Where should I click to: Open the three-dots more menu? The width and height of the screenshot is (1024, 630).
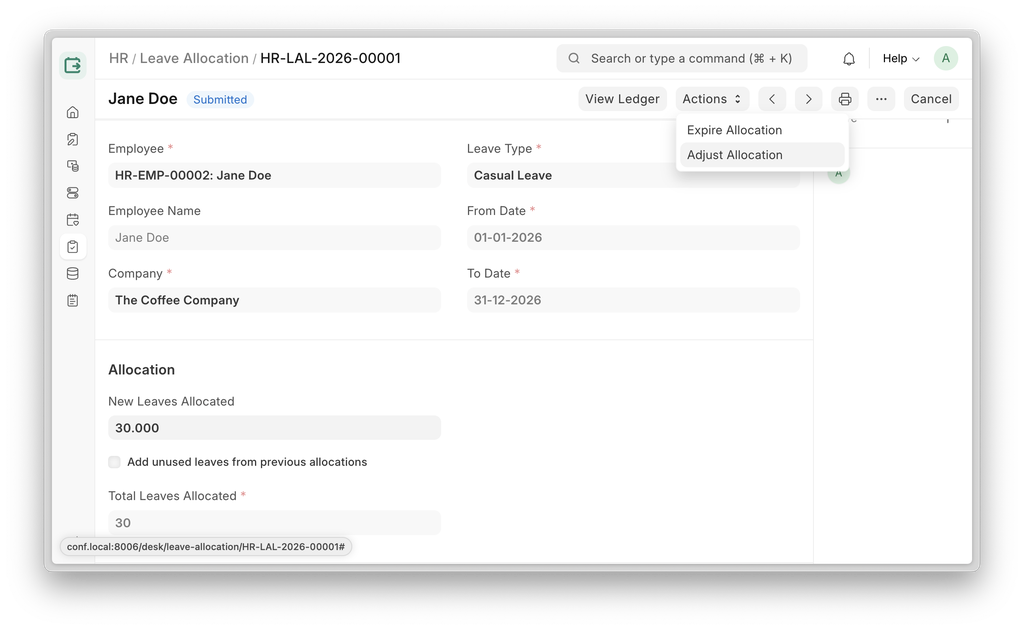[881, 99]
